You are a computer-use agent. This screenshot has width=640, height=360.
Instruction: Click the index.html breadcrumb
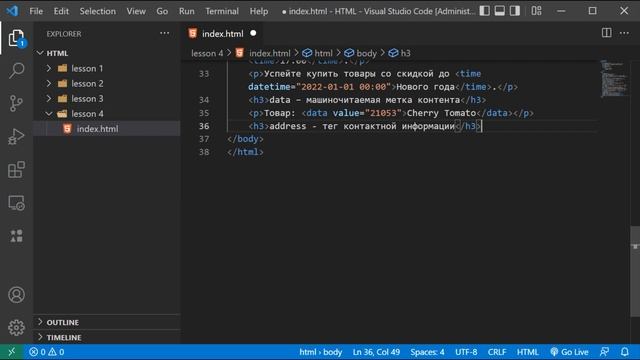tap(263, 53)
